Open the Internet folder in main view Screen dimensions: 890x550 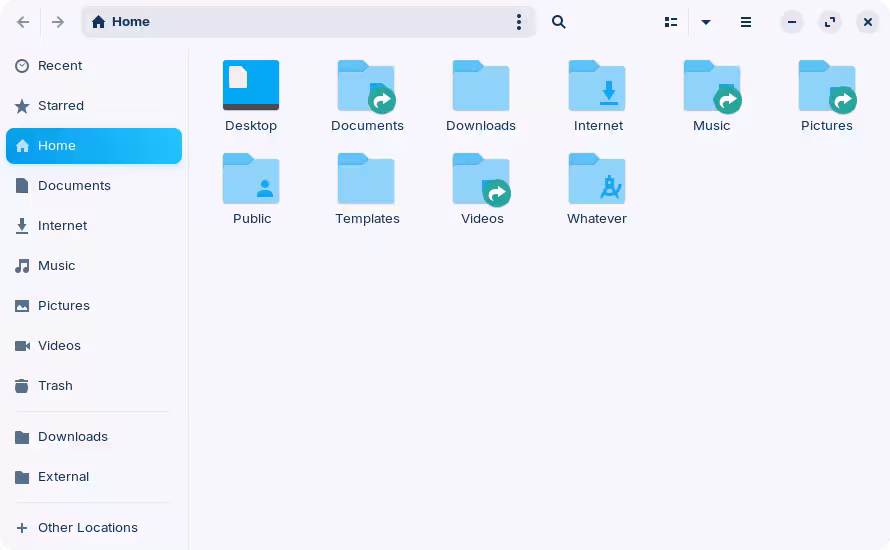(597, 86)
